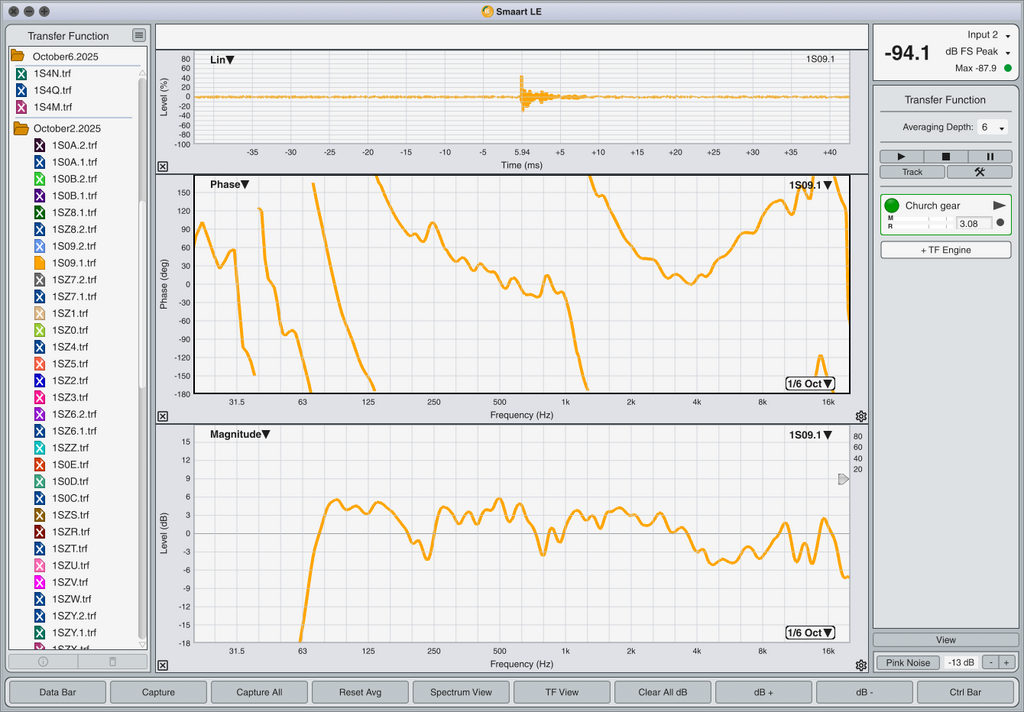Screen dimensions: 1024x712
Task: Click the info icon below file list
Action: tap(43, 661)
